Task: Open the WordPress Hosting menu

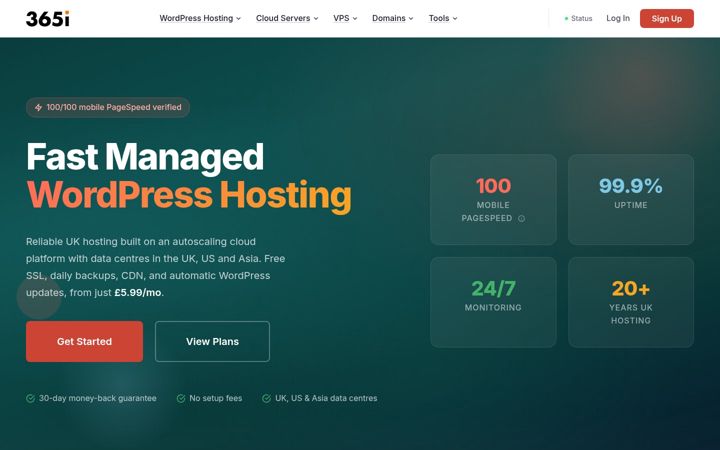Action: click(x=200, y=18)
